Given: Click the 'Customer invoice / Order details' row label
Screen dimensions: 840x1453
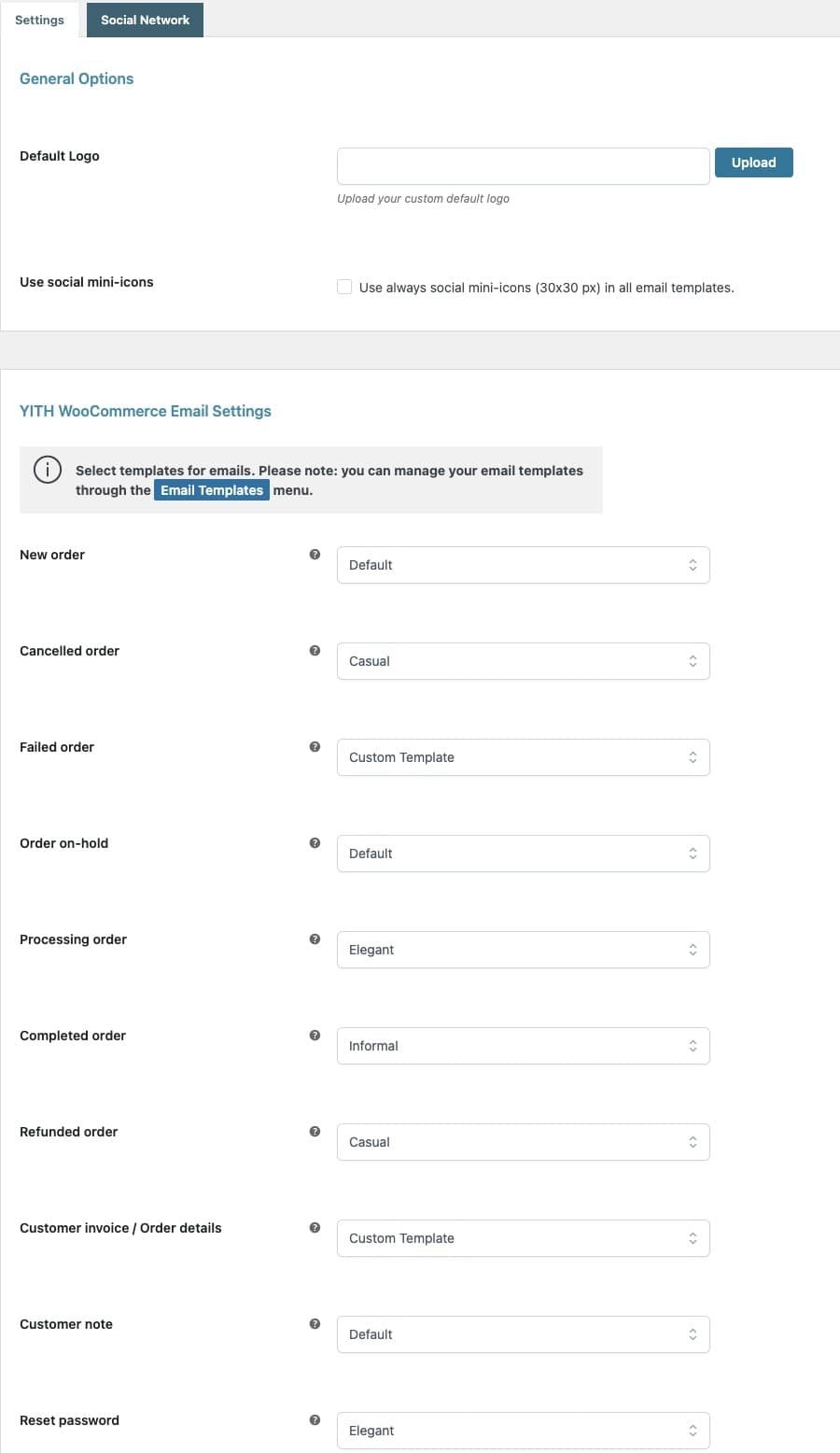Looking at the screenshot, I should 121,1228.
